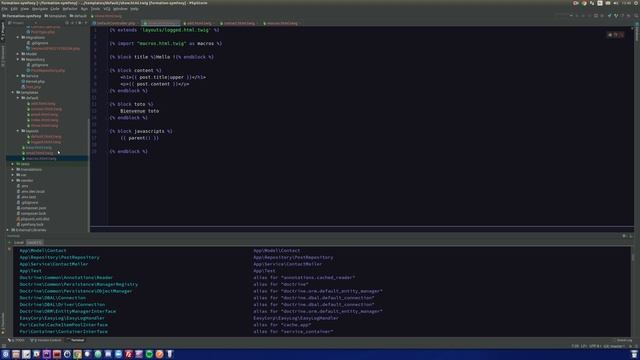Image resolution: width=640 pixels, height=360 pixels.
Task: Open the Navigate menu
Action: (40, 9)
